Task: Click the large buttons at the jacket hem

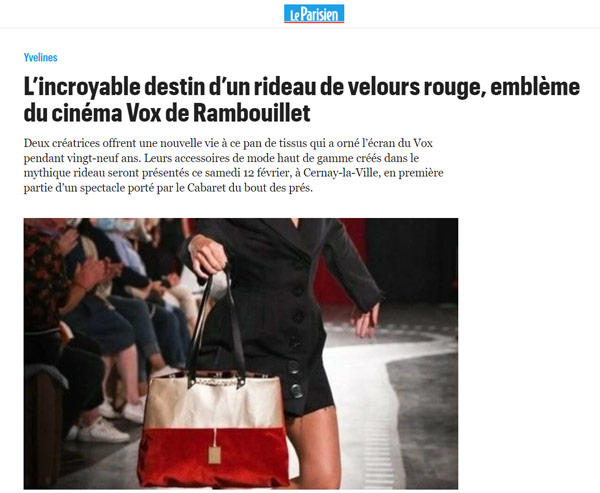Action: pos(295,379)
